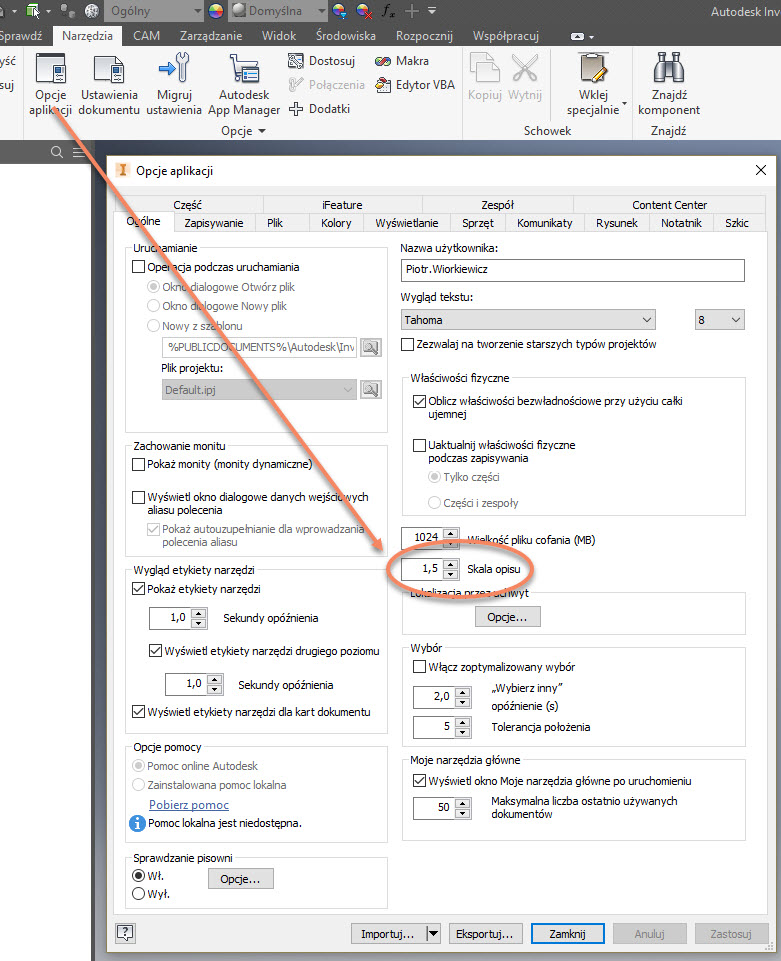Viewport: 781px width, 961px height.
Task: Open Dodatki add-ins manager
Action: (296, 109)
